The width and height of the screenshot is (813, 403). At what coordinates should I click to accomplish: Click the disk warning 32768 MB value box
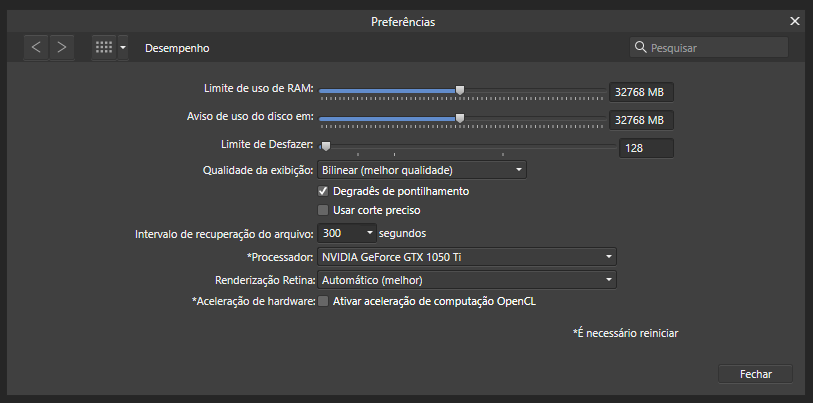click(x=641, y=120)
